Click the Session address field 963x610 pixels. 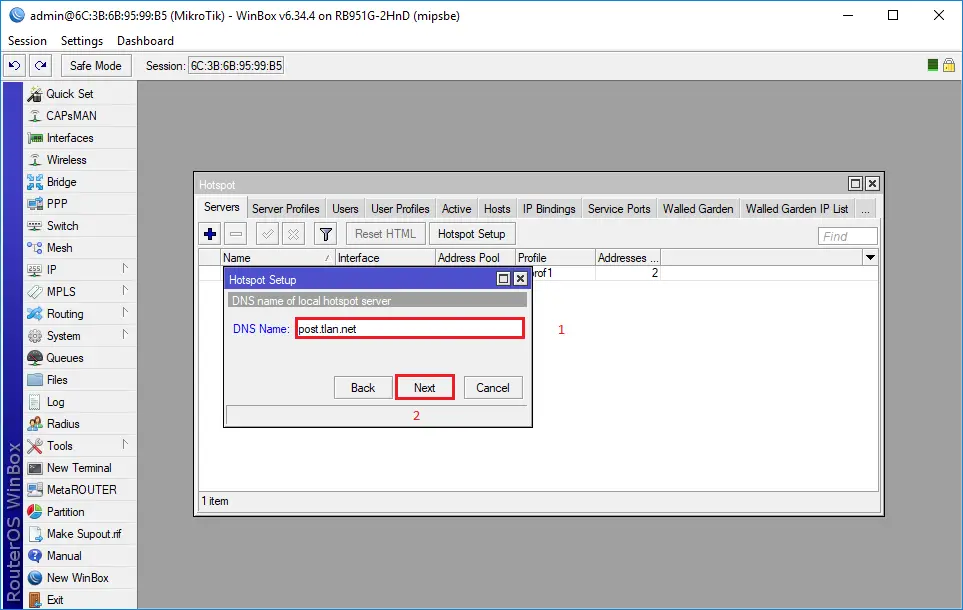(x=236, y=66)
